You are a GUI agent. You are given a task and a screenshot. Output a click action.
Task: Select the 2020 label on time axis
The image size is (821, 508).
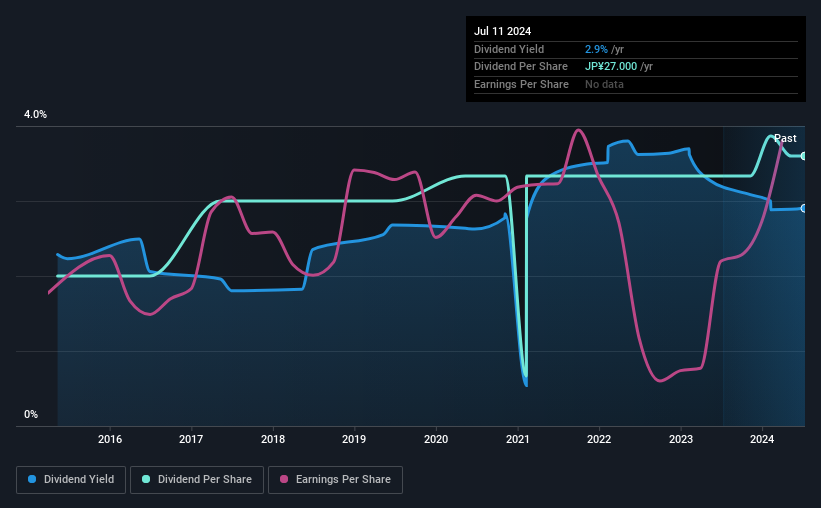coord(436,439)
